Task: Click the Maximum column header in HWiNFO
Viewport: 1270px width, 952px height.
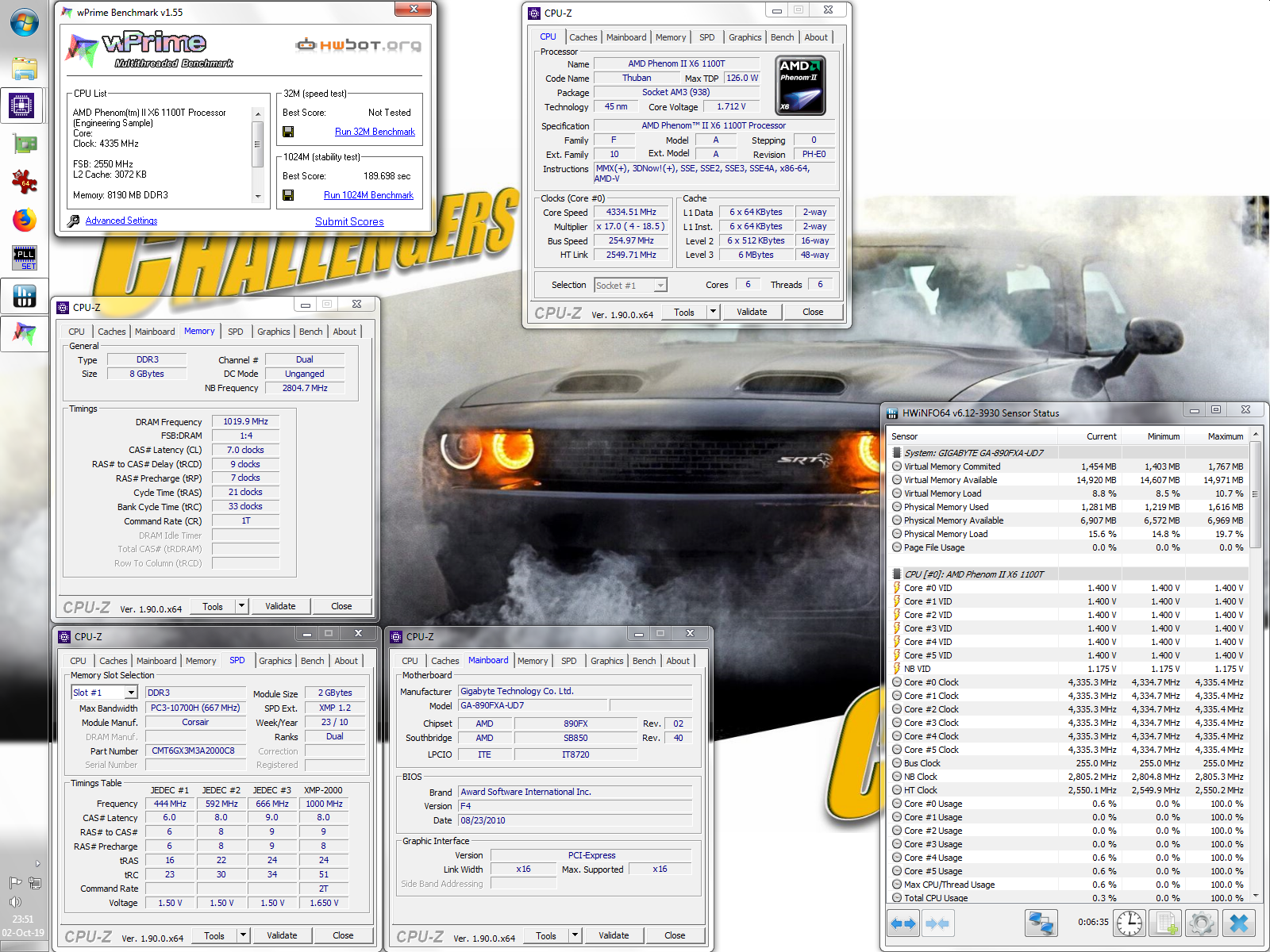Action: pos(1216,436)
